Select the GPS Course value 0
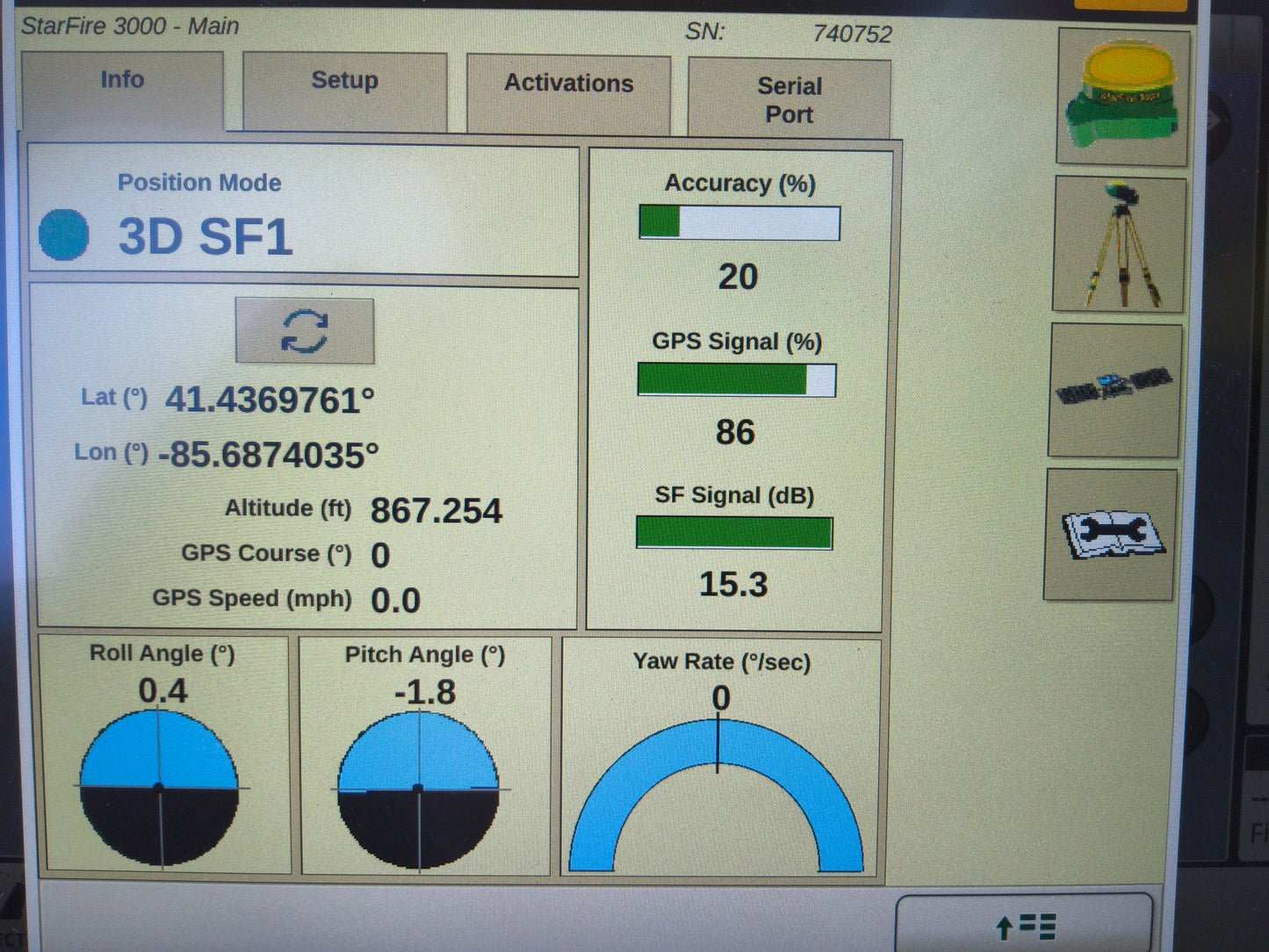1269x952 pixels. (380, 555)
